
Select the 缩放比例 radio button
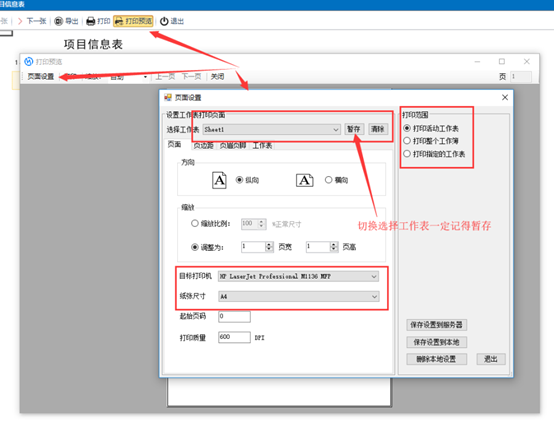195,223
